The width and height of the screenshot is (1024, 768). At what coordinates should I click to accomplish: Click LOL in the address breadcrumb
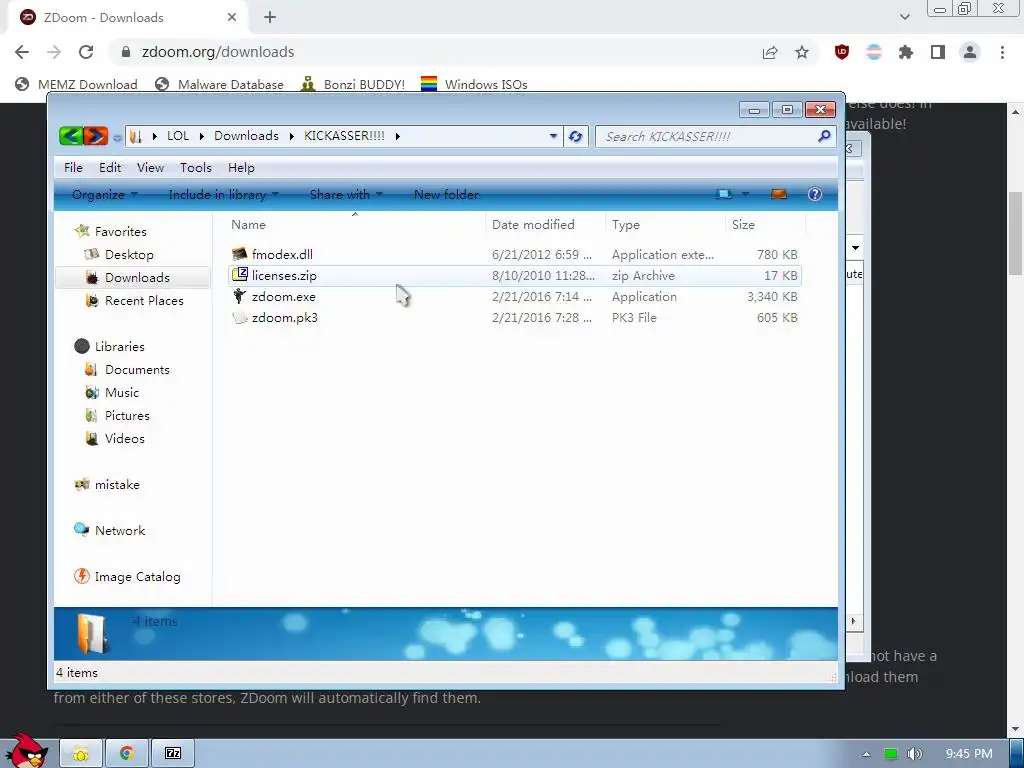(178, 136)
